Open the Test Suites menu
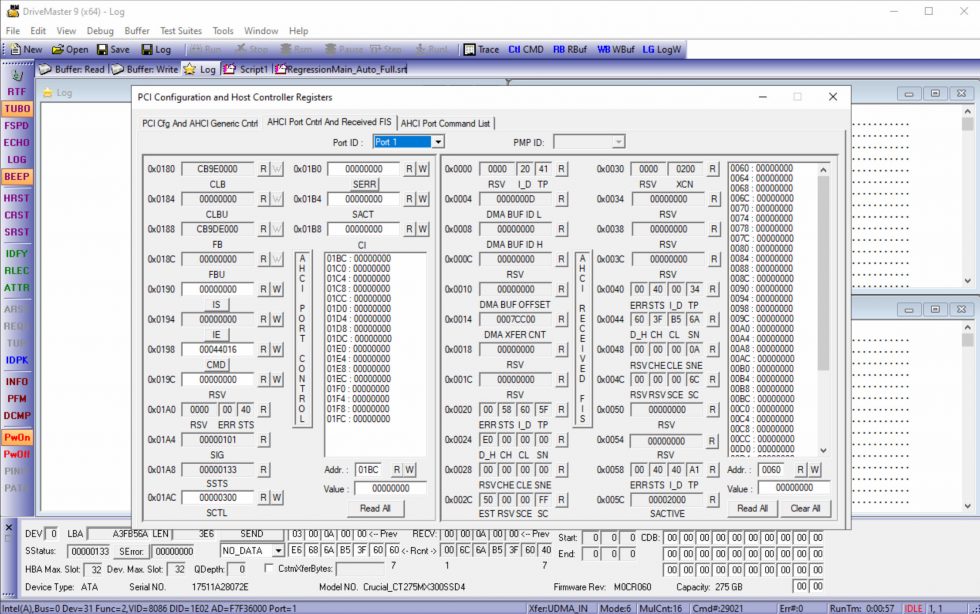The image size is (980, 614). click(181, 31)
